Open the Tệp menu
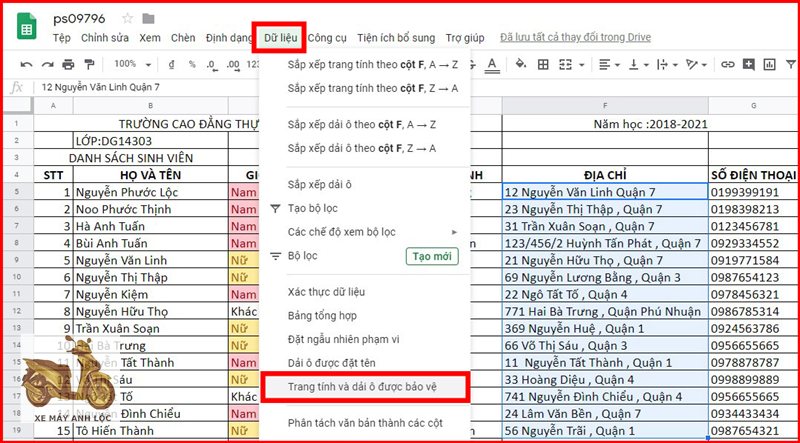The image size is (800, 443). (61, 38)
